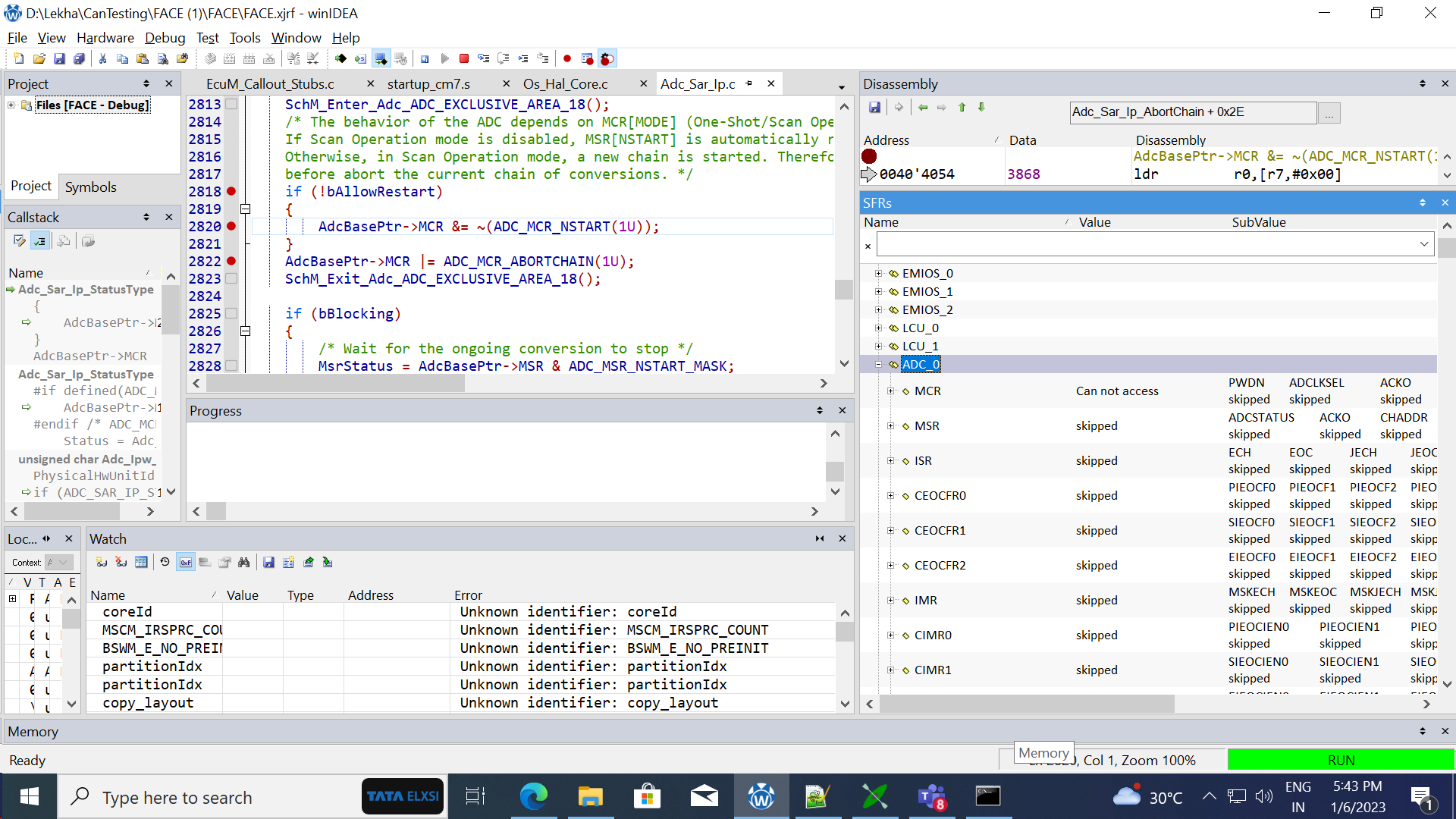Click the Save file toolbar icon
Viewport: 1456px width, 819px height.
point(59,58)
